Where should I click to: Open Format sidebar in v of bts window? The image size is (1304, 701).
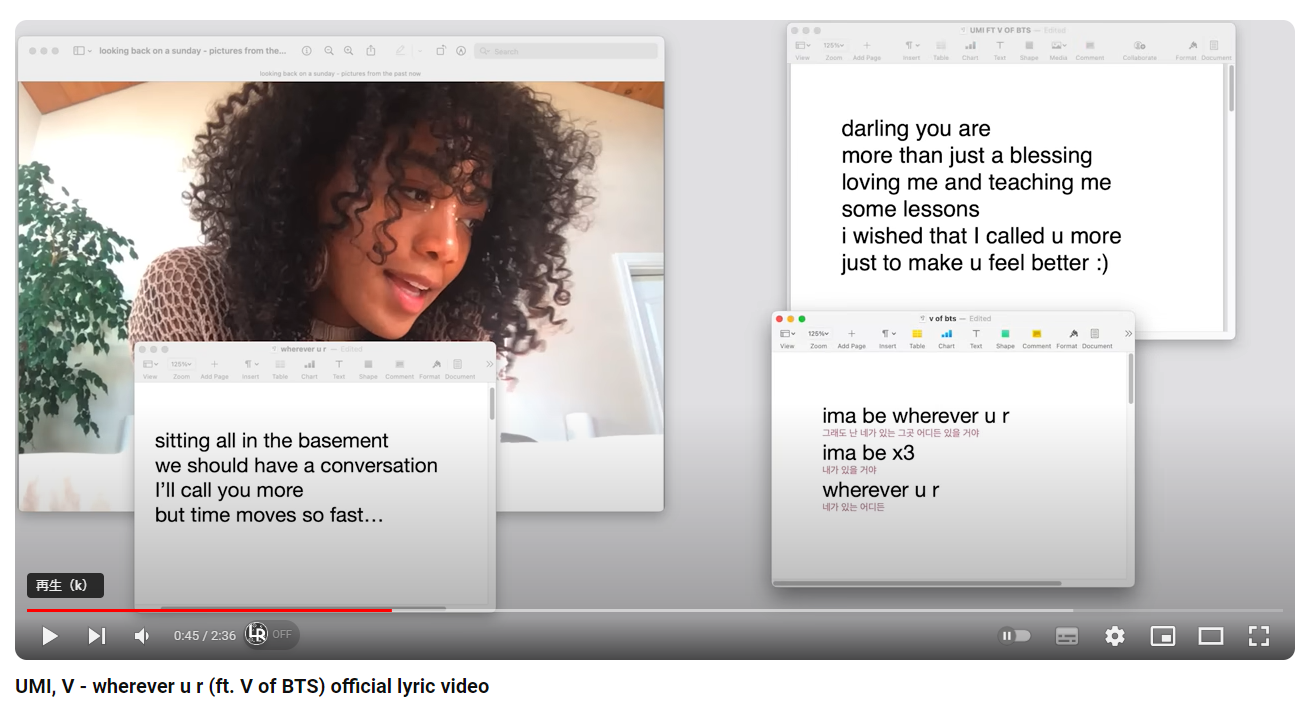(1068, 338)
